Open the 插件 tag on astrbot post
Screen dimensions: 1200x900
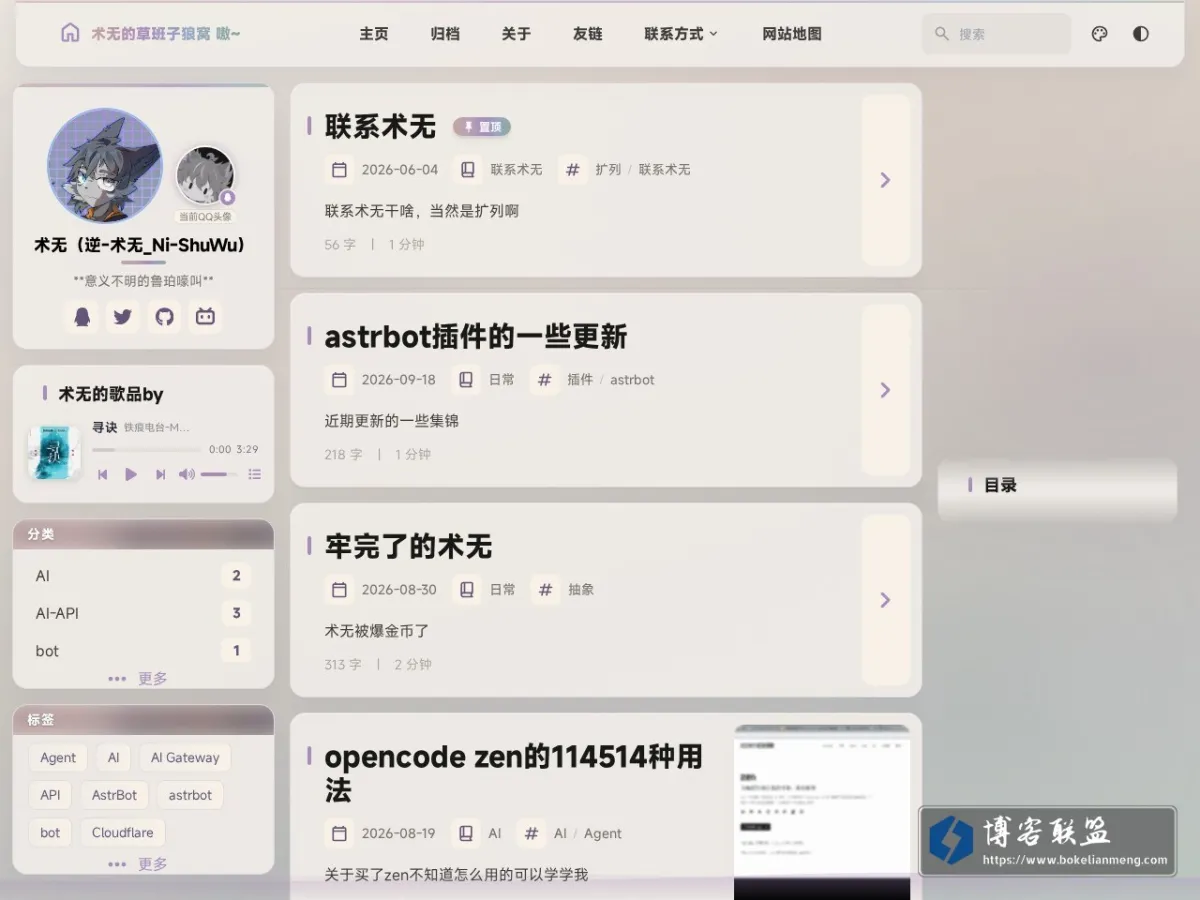[580, 380]
